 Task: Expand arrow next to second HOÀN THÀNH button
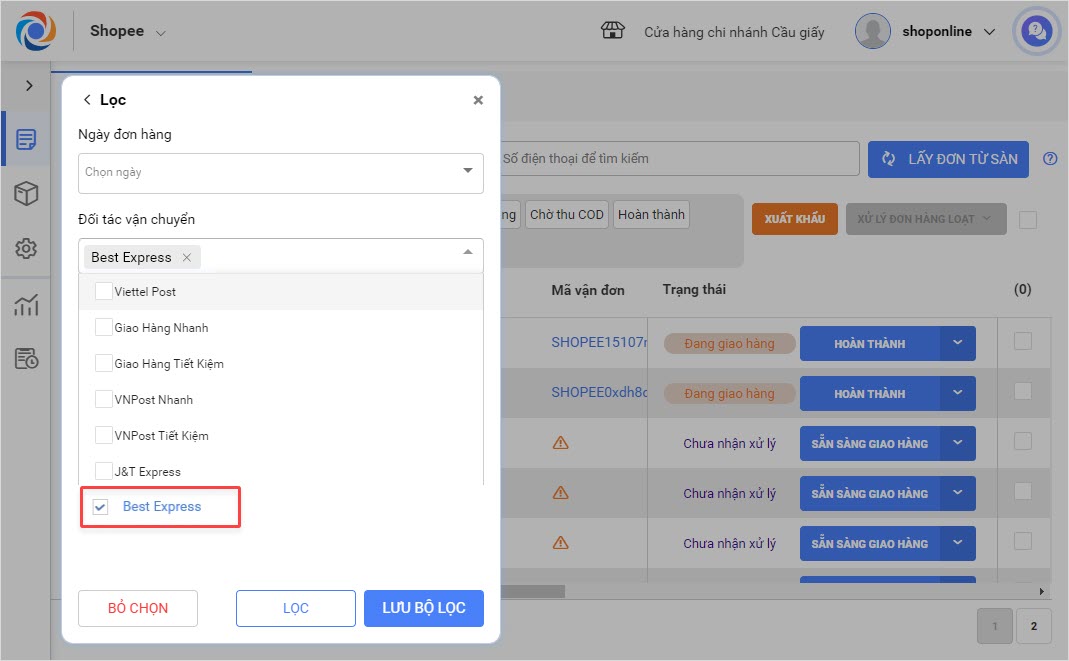pyautogui.click(x=958, y=393)
